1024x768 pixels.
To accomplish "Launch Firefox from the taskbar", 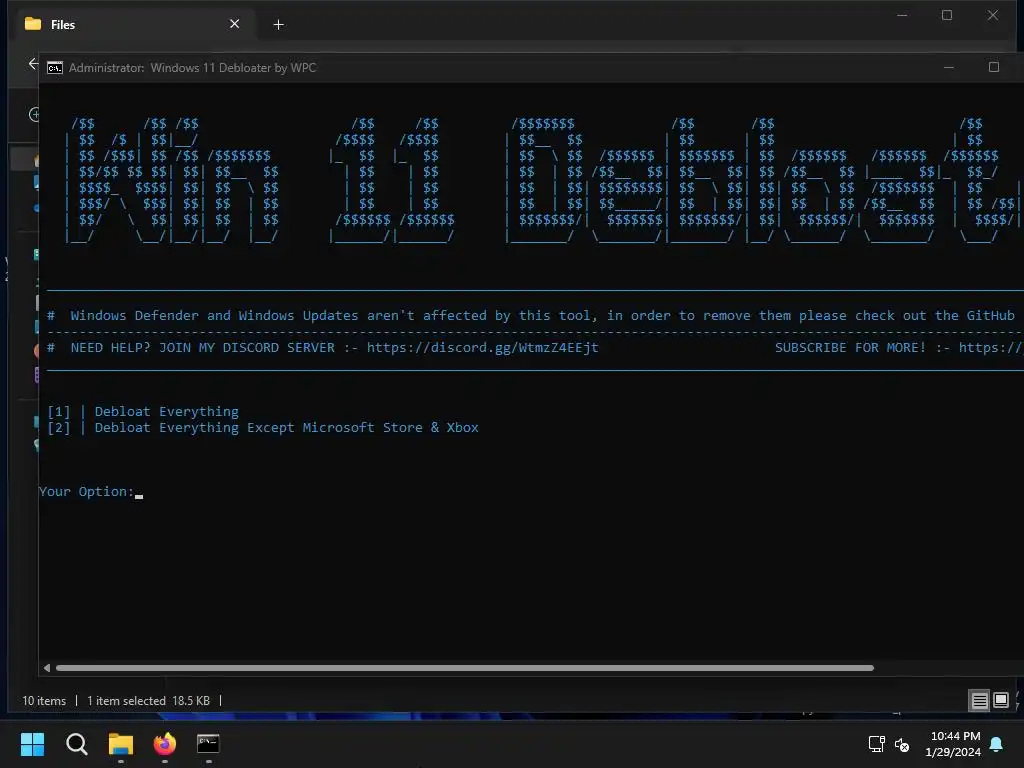I will coord(165,744).
